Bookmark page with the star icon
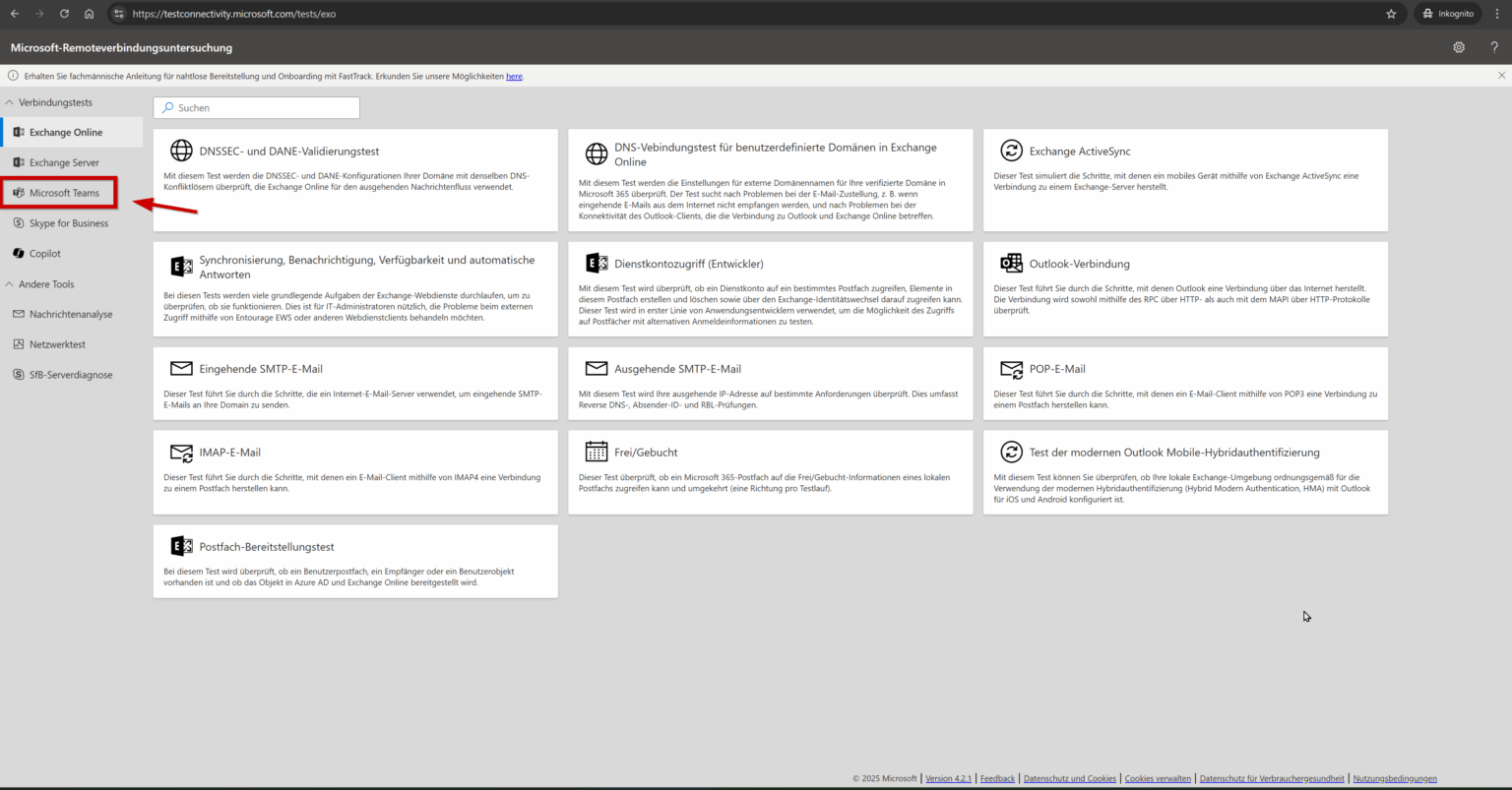This screenshot has height=790, width=1512. tap(1391, 14)
